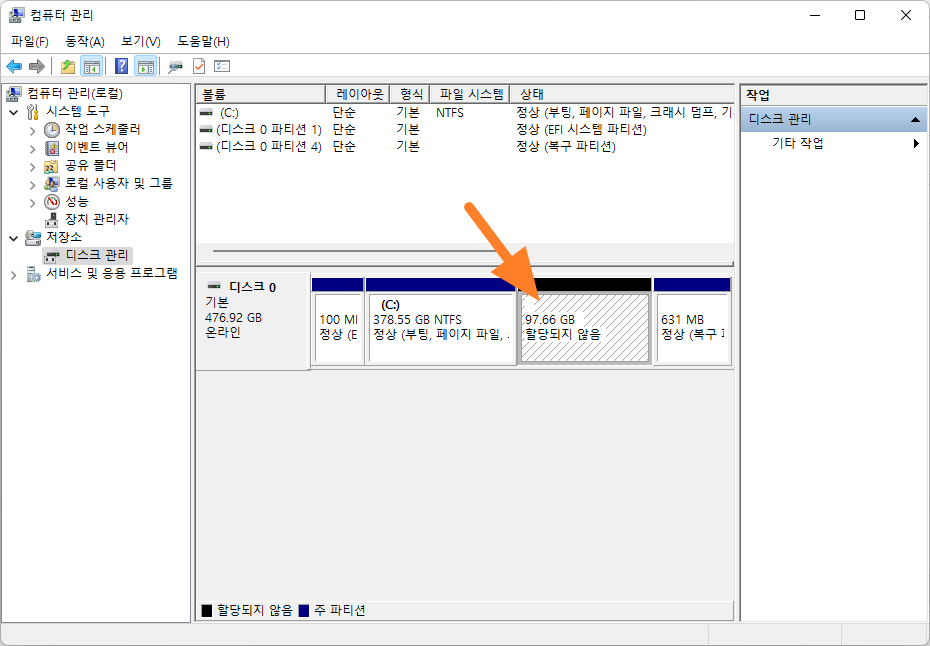Toggle the Show/Hide Action Pane icon
This screenshot has height=646, width=930.
pos(145,66)
